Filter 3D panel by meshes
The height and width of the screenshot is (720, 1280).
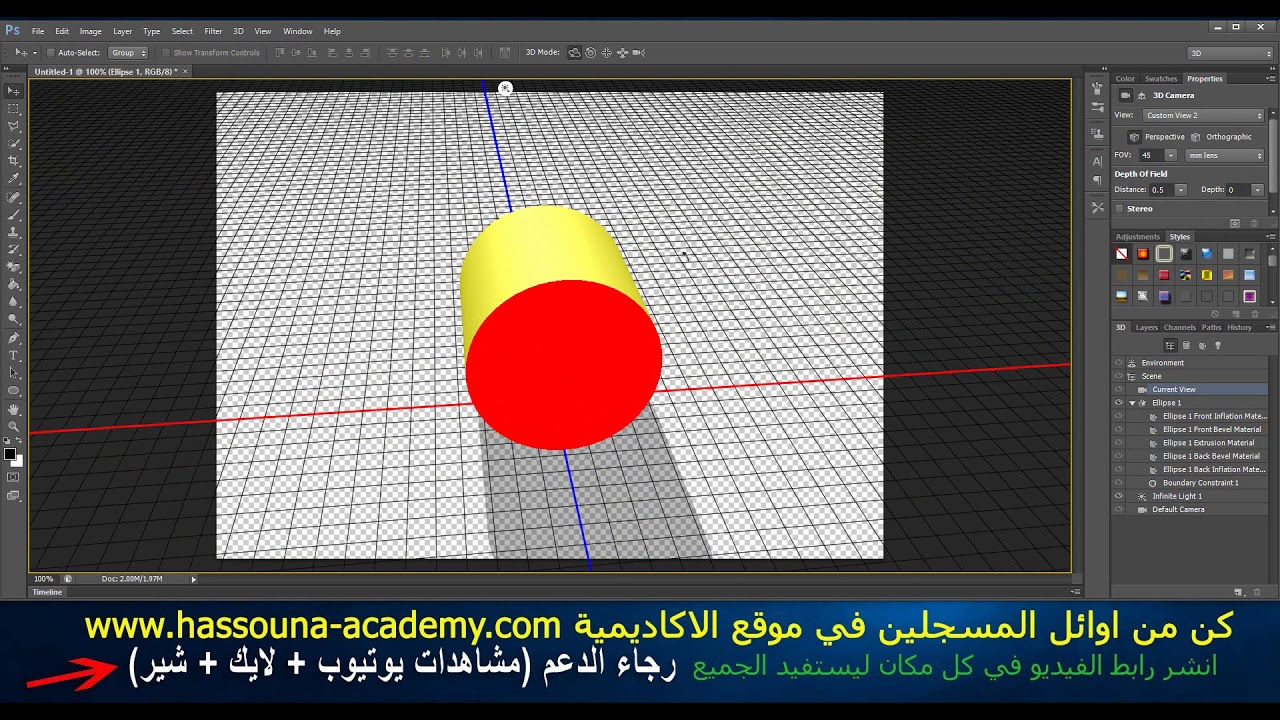(1186, 345)
